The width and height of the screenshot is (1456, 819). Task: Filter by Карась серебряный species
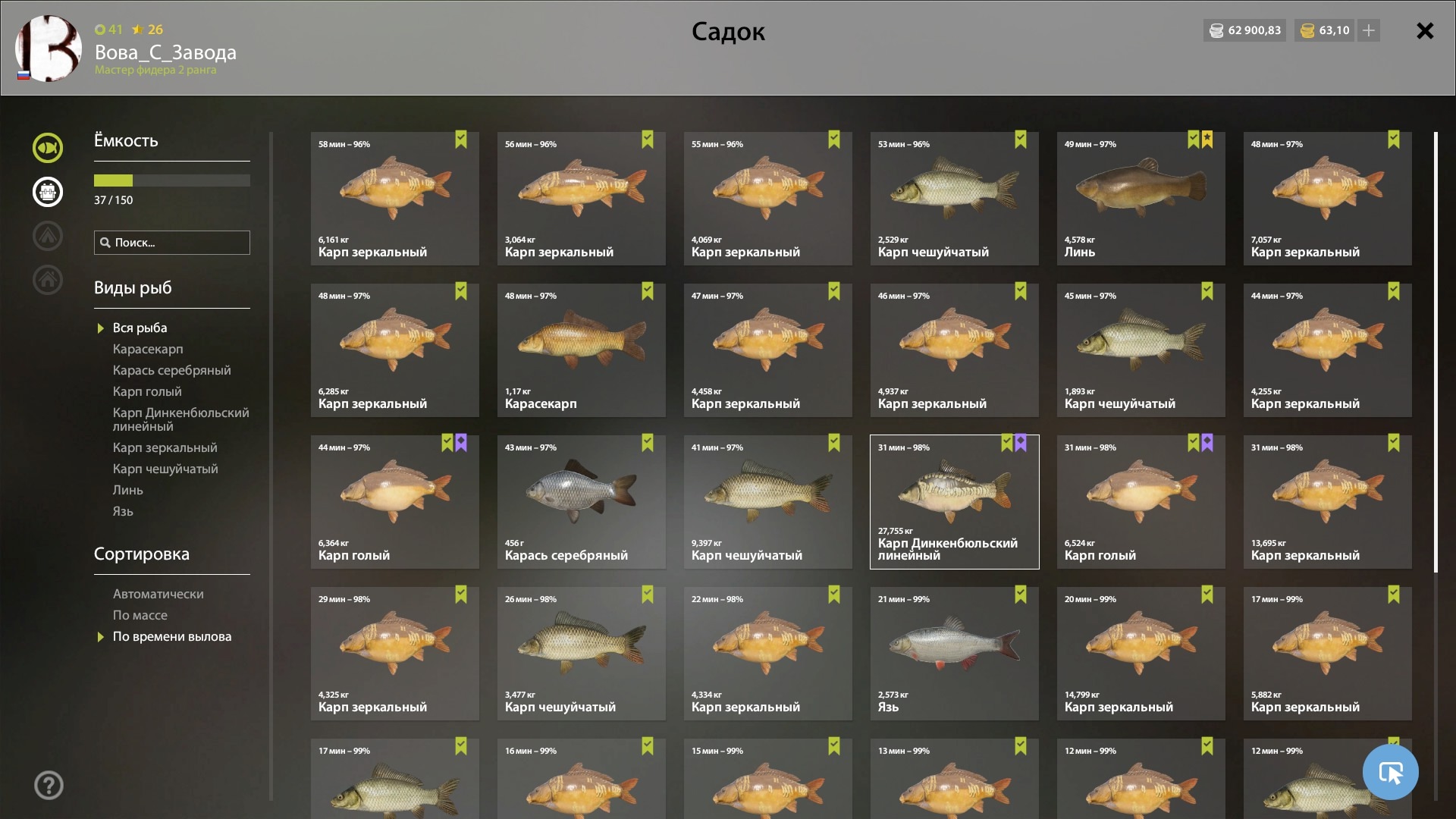tap(172, 370)
